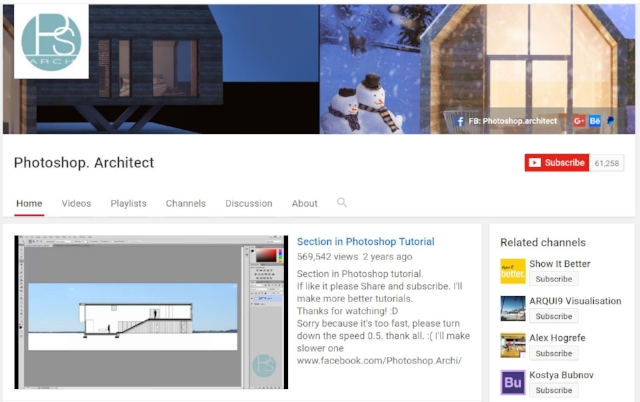640x402 pixels.
Task: Click the Related channels heading
Action: tap(543, 242)
